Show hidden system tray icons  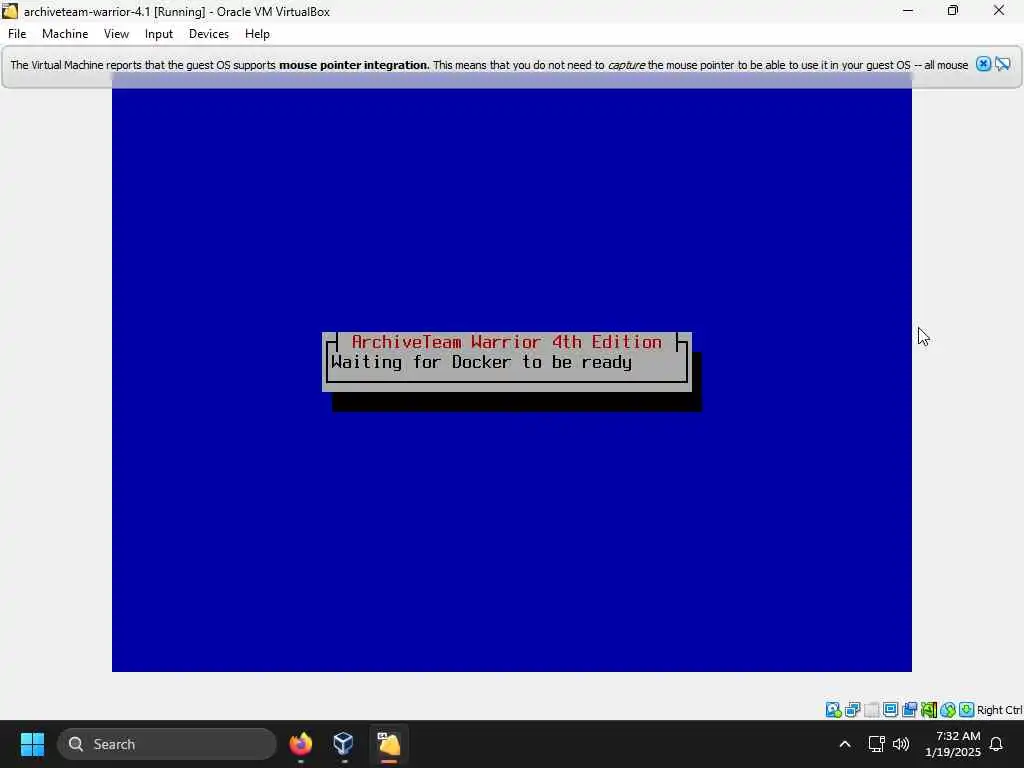tap(844, 744)
